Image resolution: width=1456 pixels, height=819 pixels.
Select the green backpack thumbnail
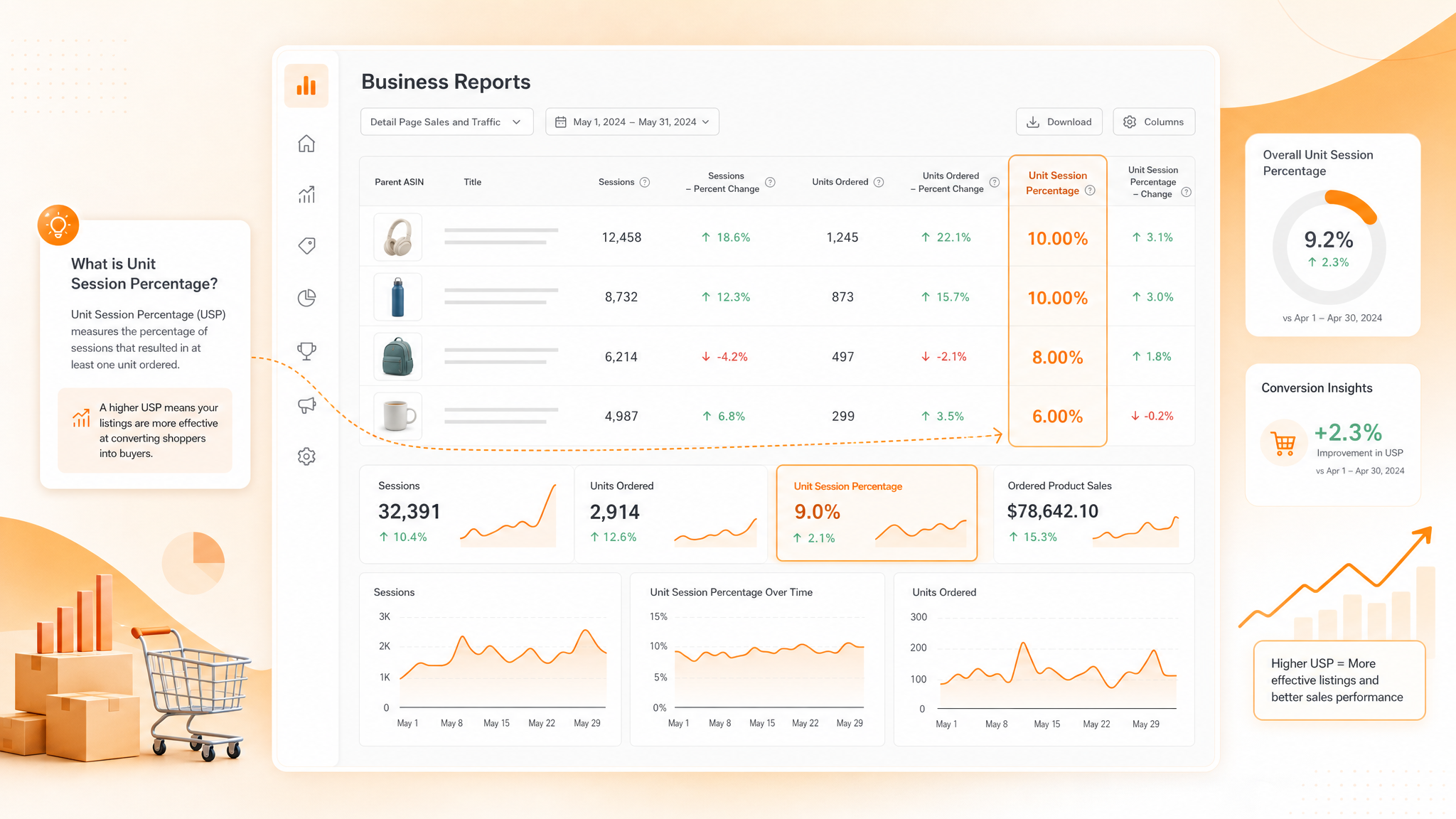pos(398,357)
